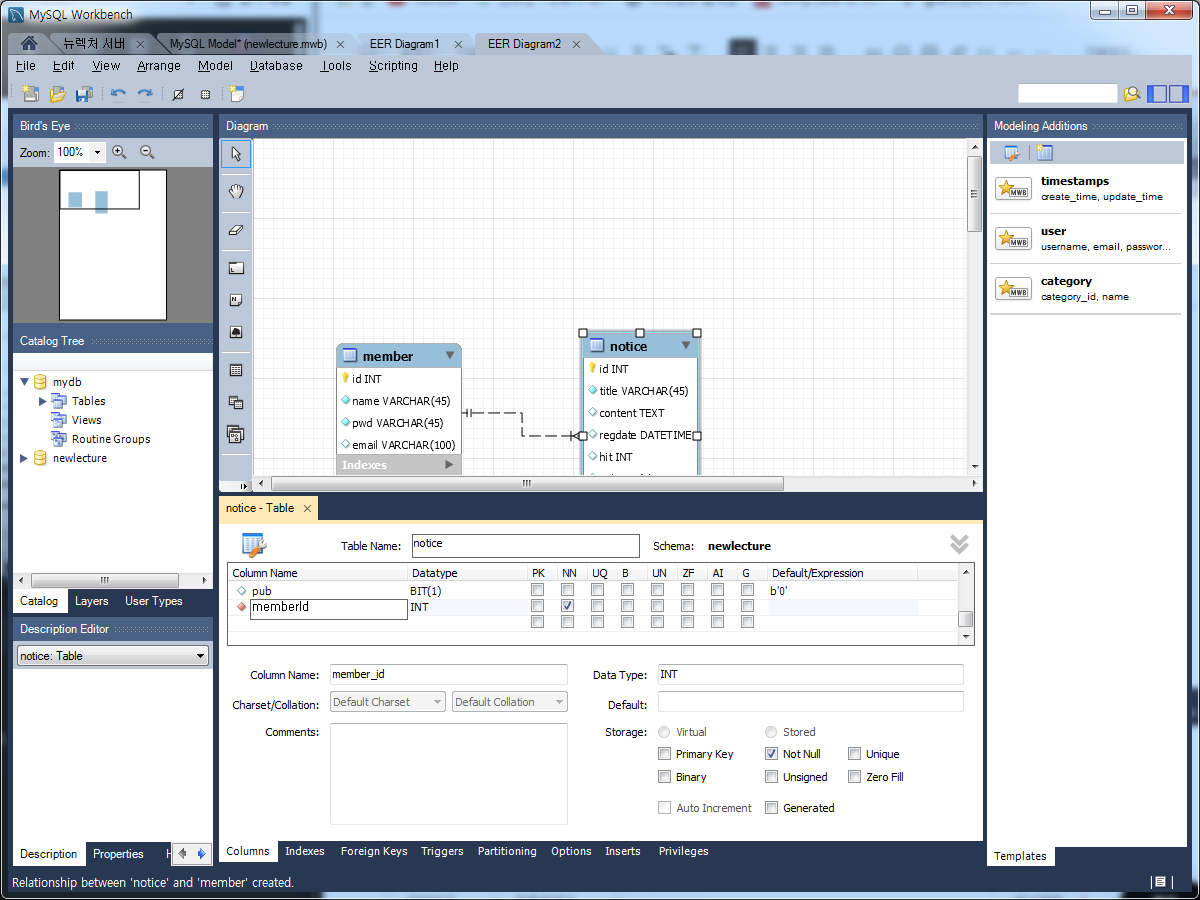Expand the newlecture schema node
The width and height of the screenshot is (1200, 900).
25,458
